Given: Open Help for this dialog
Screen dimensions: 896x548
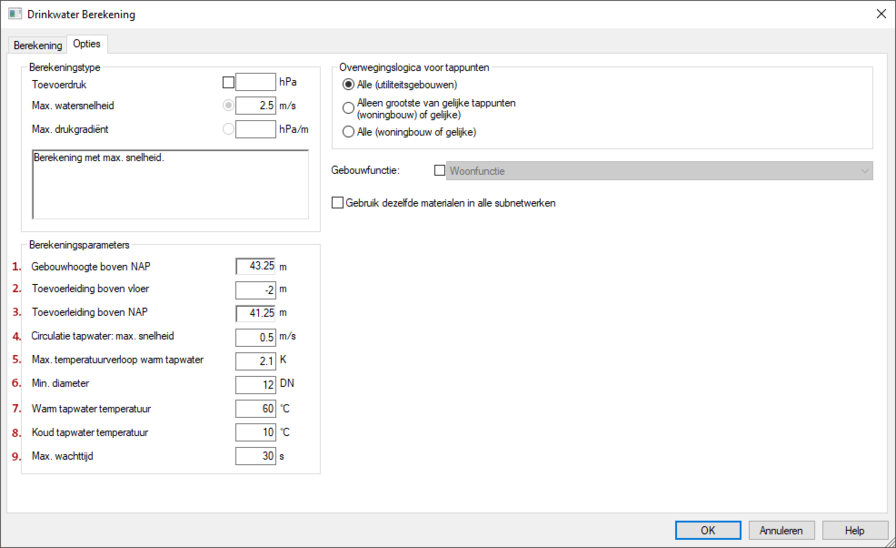Looking at the screenshot, I should [854, 530].
